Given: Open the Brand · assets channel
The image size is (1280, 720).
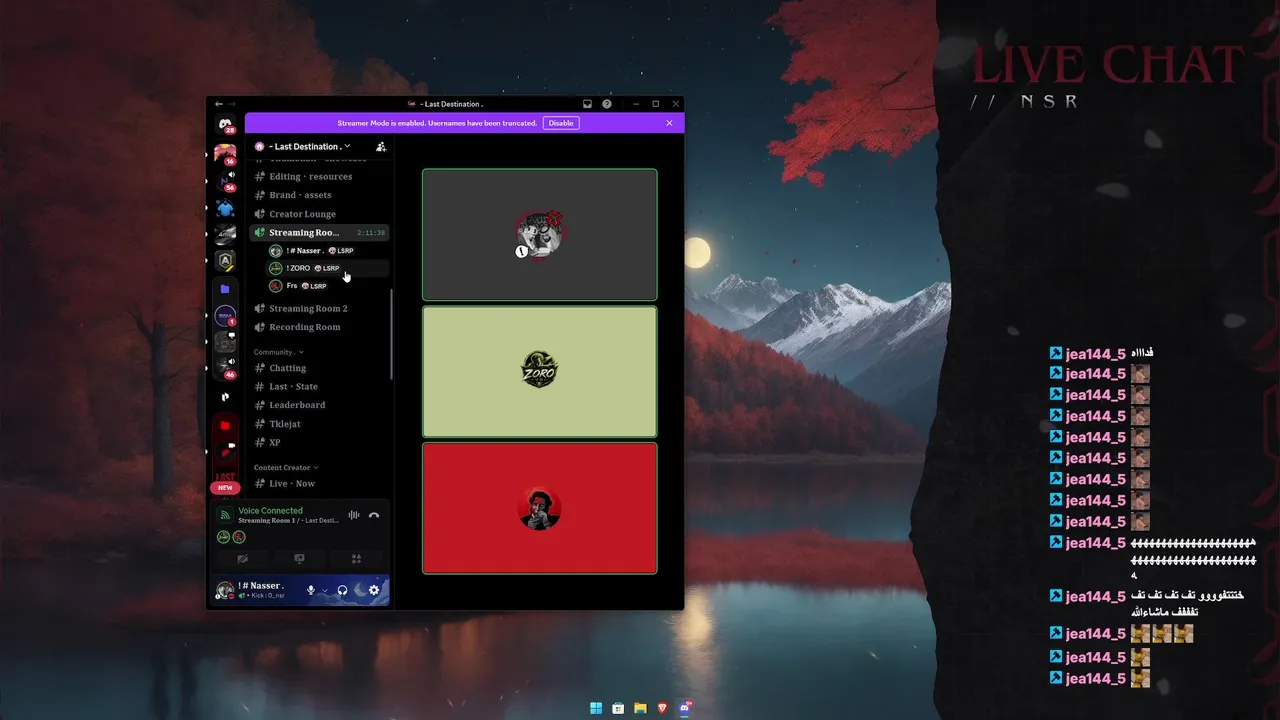Looking at the screenshot, I should pyautogui.click(x=319, y=195).
